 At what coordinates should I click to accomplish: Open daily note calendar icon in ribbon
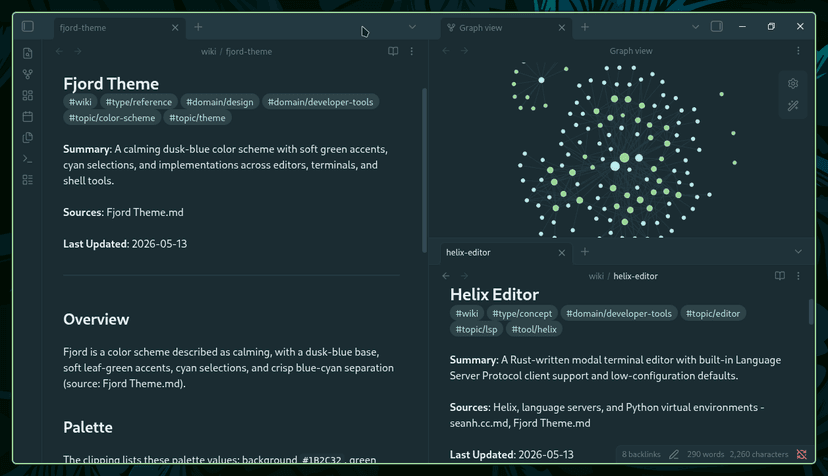pos(28,117)
